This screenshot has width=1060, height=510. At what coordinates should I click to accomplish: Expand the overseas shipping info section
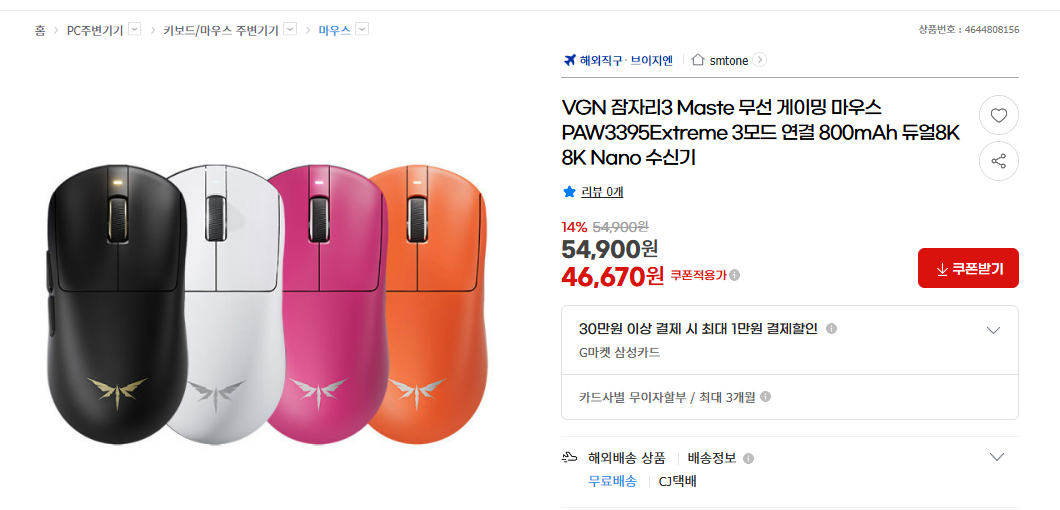click(x=996, y=457)
